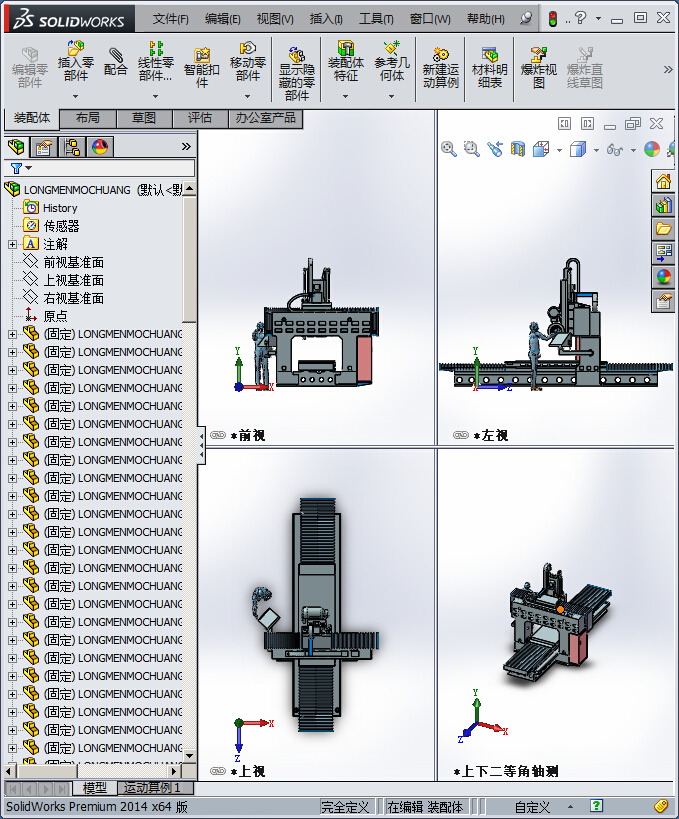Open FeatureManager design tree tab icon
The width and height of the screenshot is (679, 819).
click(17, 147)
